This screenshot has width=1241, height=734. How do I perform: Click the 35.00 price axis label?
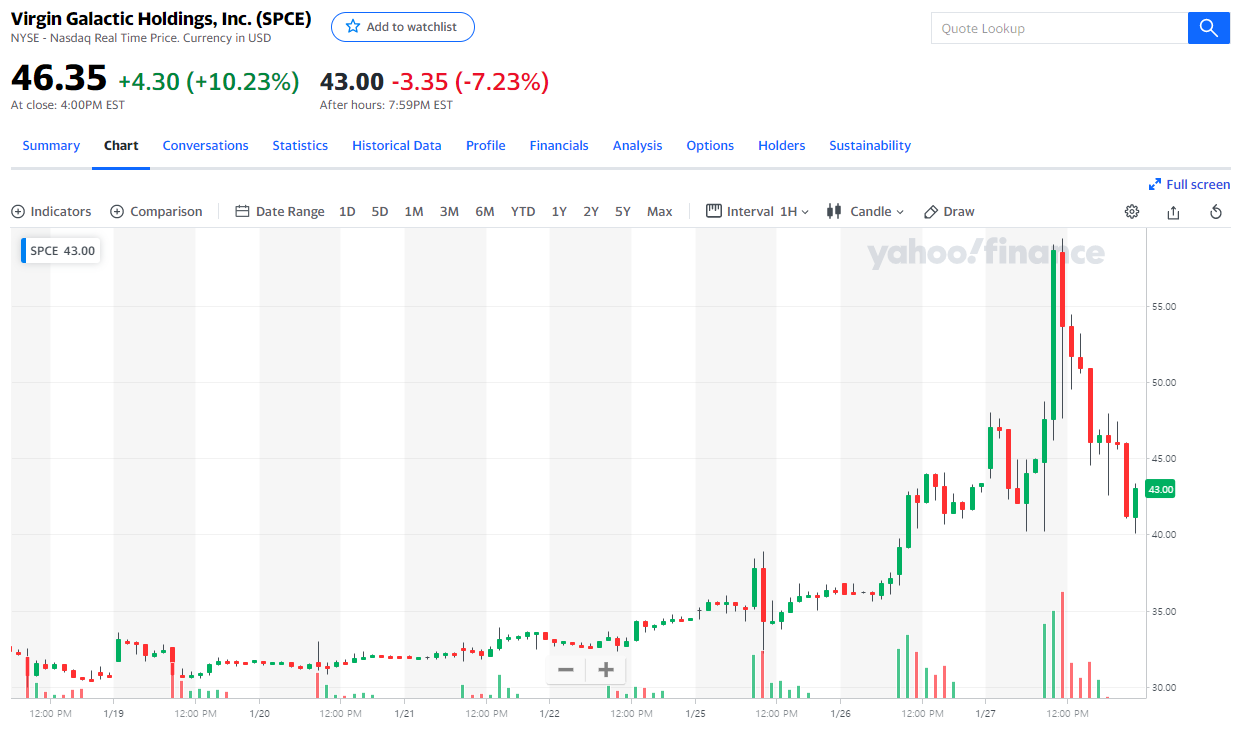1162,611
